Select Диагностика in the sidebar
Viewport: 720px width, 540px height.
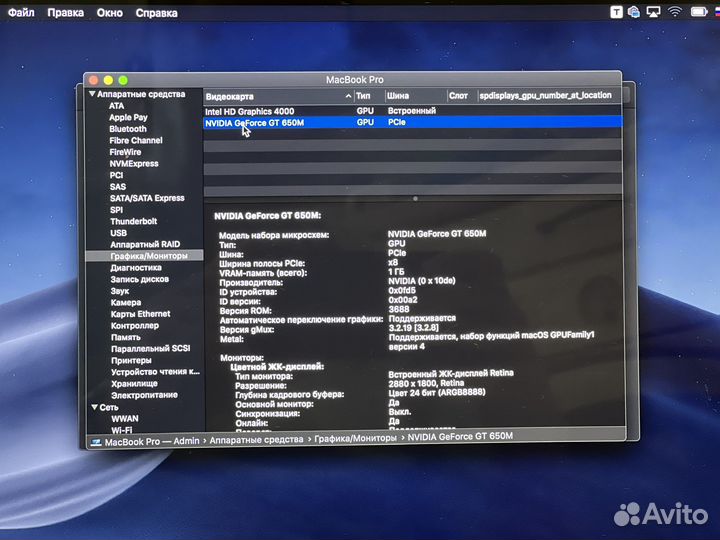tap(136, 267)
